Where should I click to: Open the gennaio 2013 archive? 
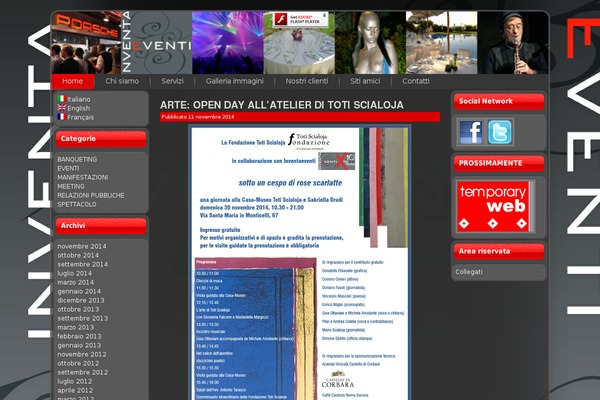pos(79,345)
